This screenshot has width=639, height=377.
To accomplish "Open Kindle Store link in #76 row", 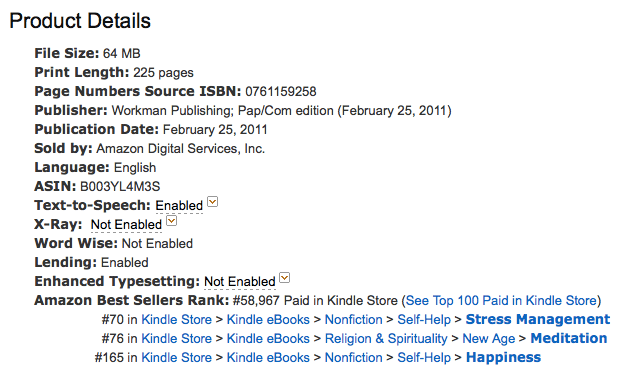I will click(176, 338).
